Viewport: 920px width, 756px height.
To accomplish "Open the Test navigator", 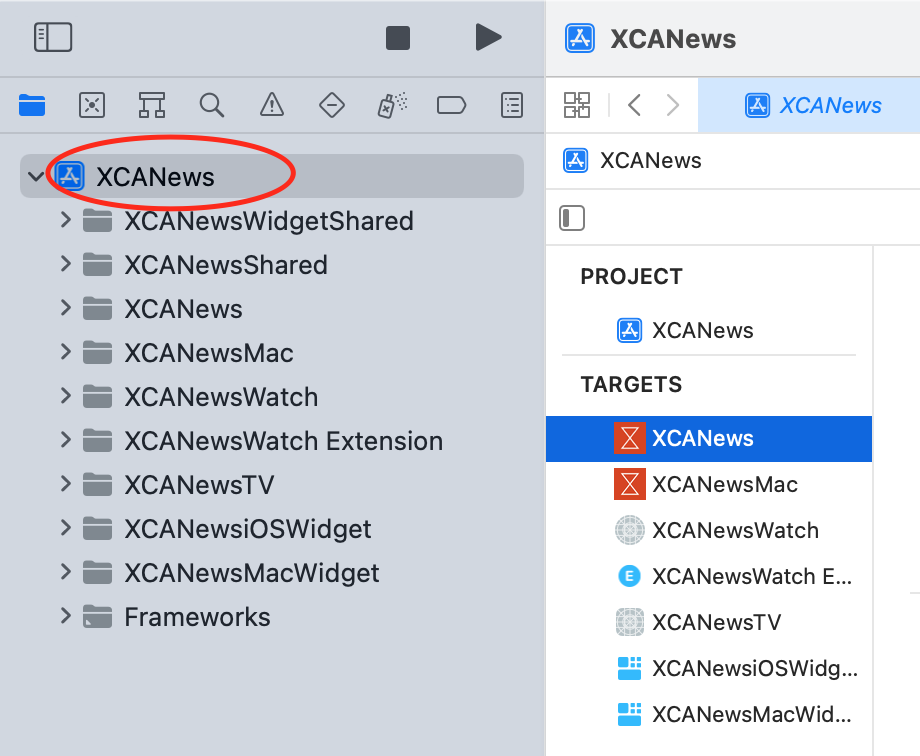I will click(x=332, y=106).
